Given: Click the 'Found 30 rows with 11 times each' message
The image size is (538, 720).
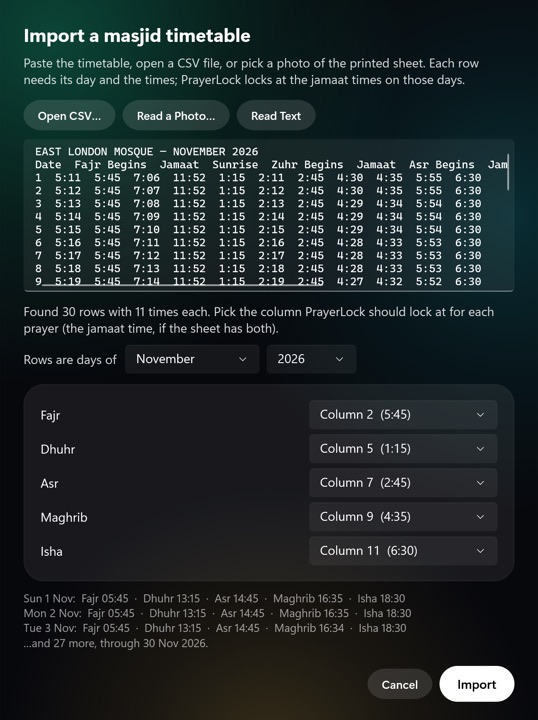Looking at the screenshot, I should (x=259, y=320).
